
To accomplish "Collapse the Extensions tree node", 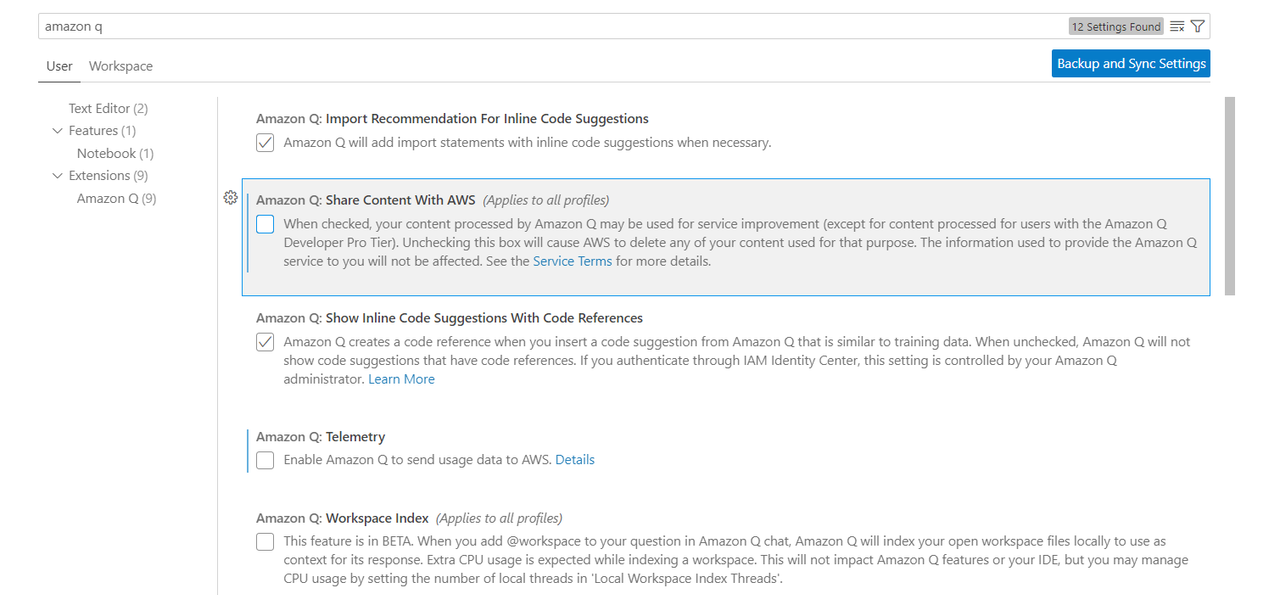I will [x=57, y=176].
